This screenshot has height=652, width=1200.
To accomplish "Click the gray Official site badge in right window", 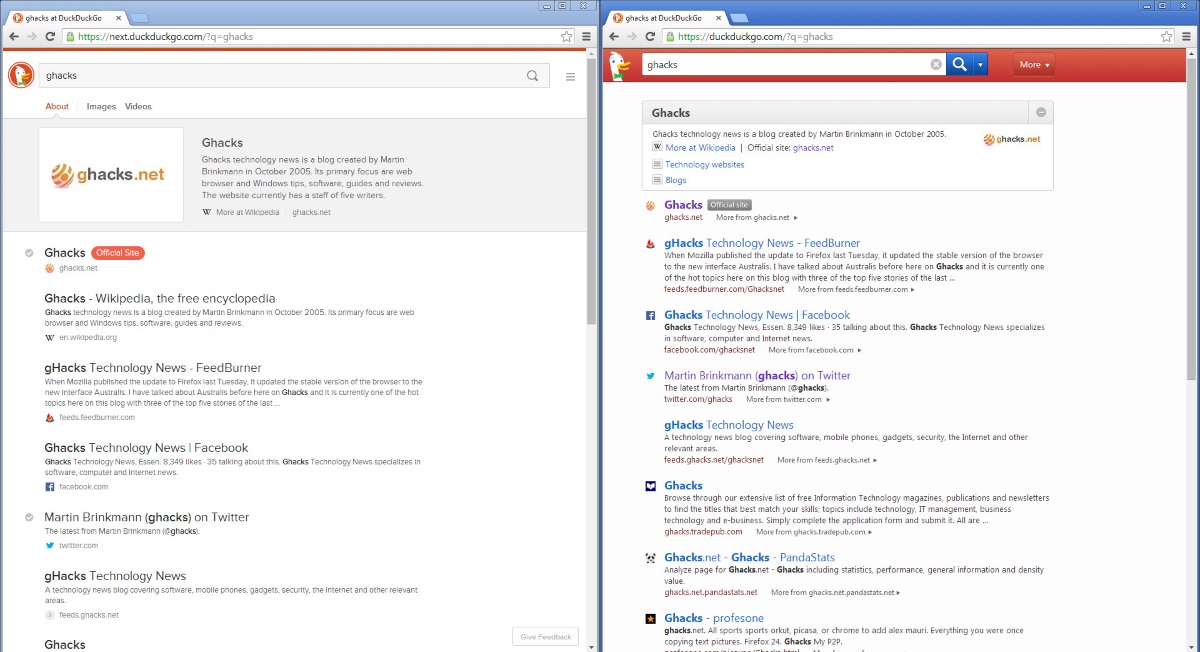I will [x=729, y=205].
